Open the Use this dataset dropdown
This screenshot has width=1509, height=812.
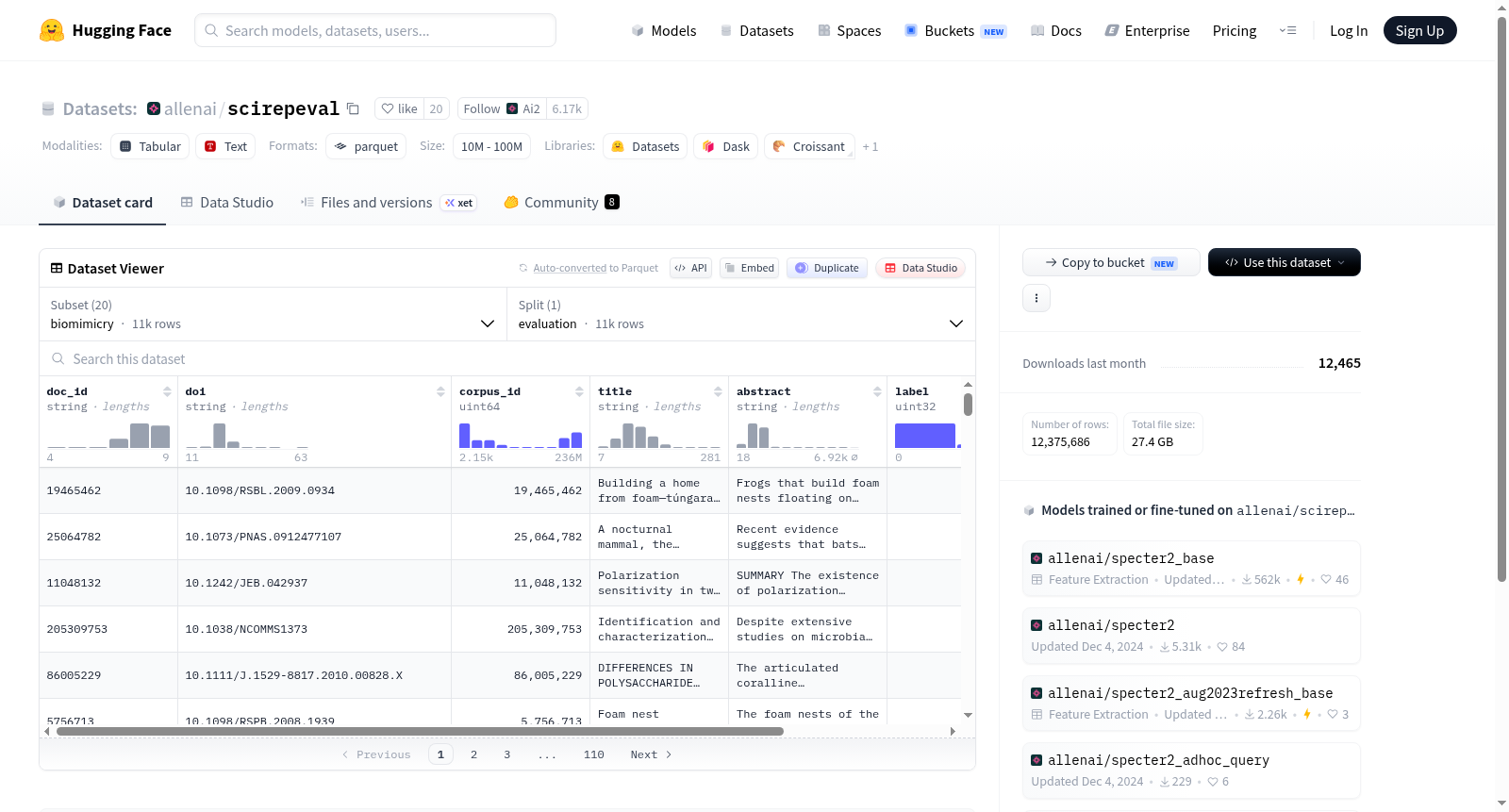point(1284,262)
